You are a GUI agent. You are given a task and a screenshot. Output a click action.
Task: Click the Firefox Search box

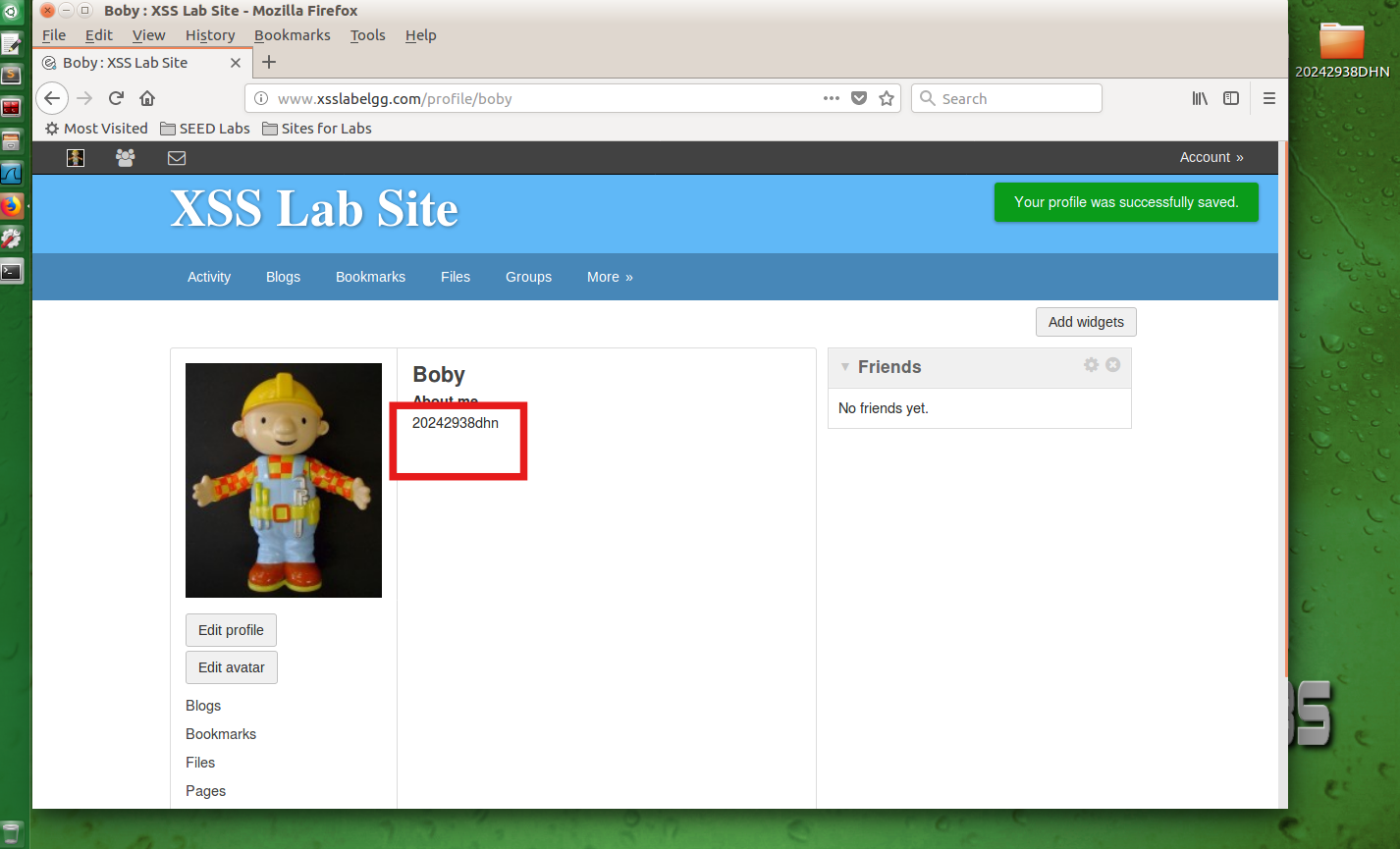(1006, 98)
